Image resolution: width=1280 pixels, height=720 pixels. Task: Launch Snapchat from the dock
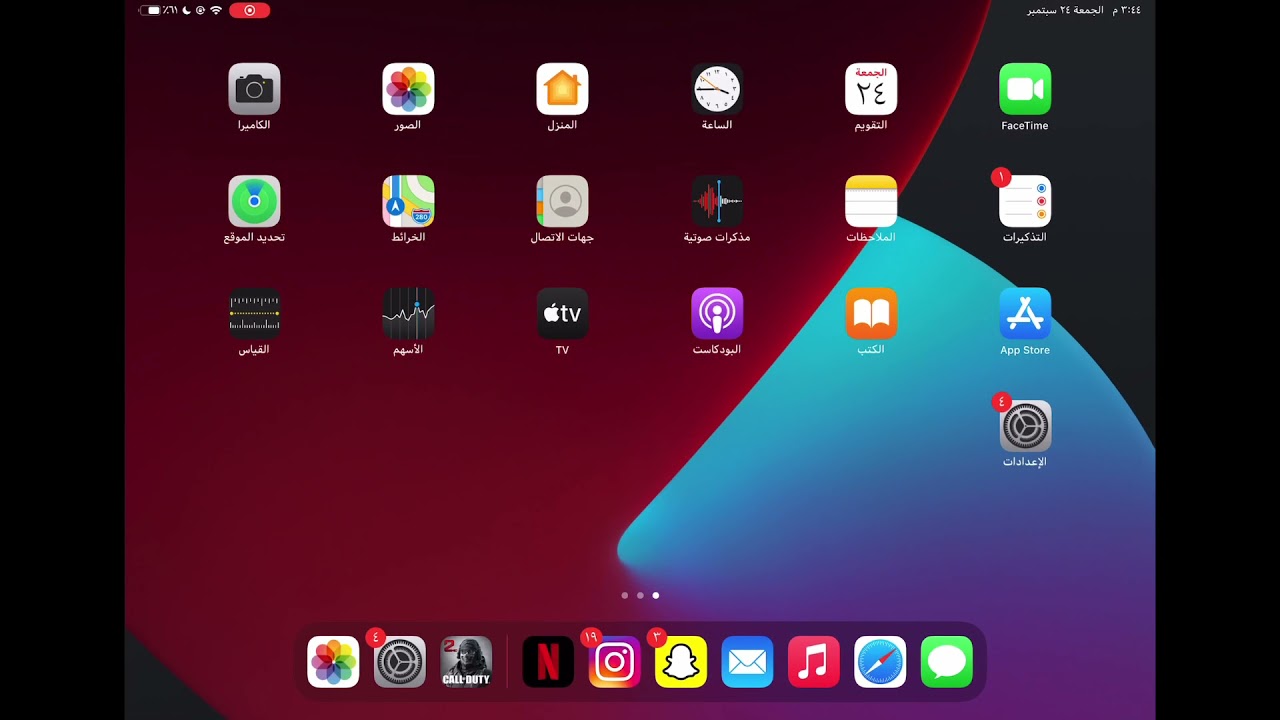681,662
